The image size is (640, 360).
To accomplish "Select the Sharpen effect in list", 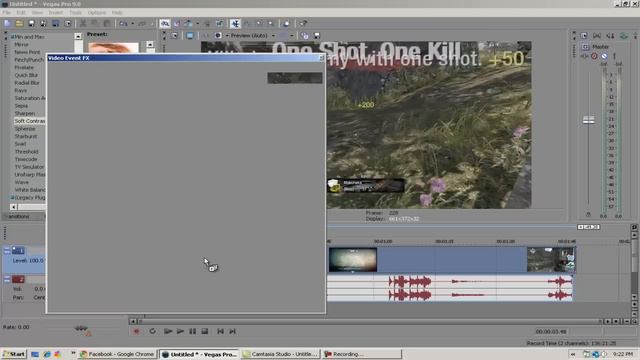I will tap(24, 113).
